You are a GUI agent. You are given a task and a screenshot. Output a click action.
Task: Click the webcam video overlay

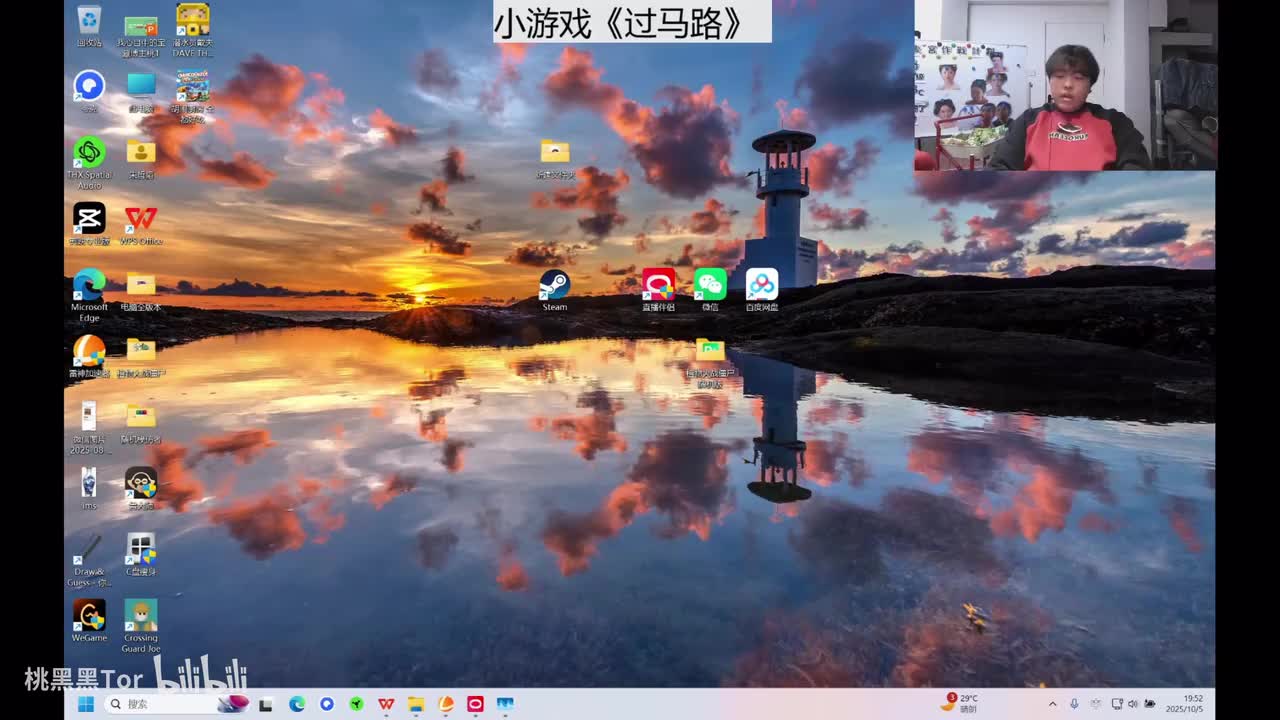click(1065, 85)
